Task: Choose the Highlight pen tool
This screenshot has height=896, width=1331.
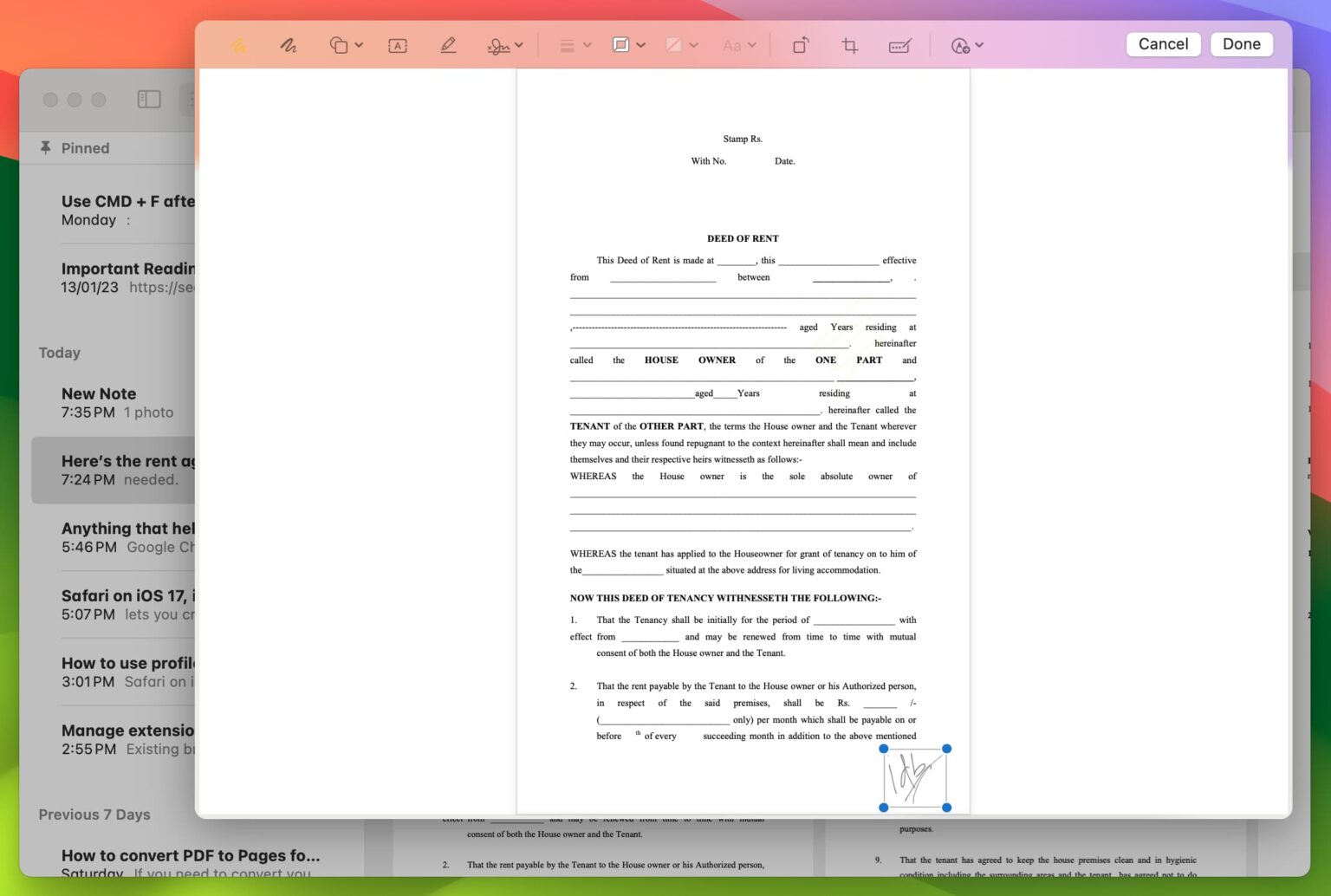Action: (x=448, y=45)
